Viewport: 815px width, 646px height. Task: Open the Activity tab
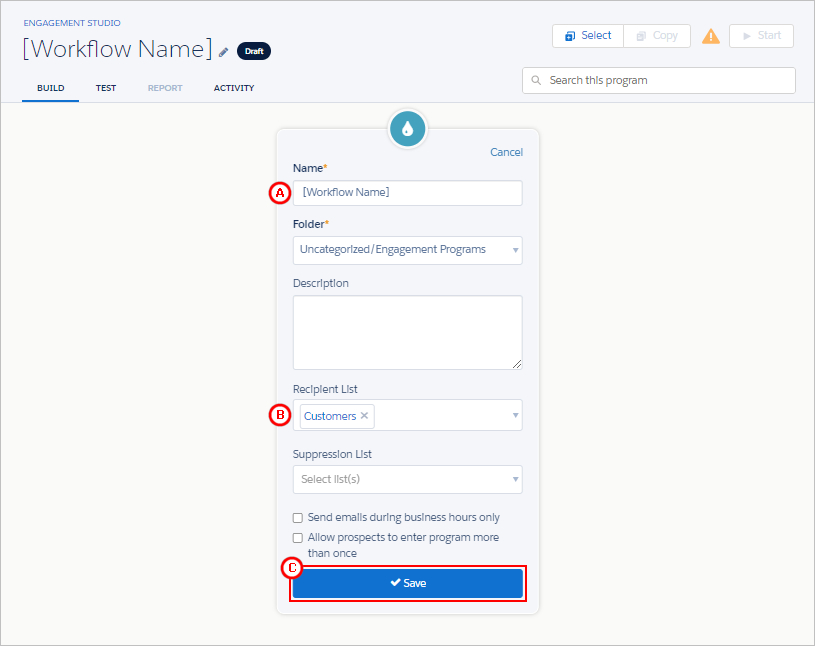(234, 88)
